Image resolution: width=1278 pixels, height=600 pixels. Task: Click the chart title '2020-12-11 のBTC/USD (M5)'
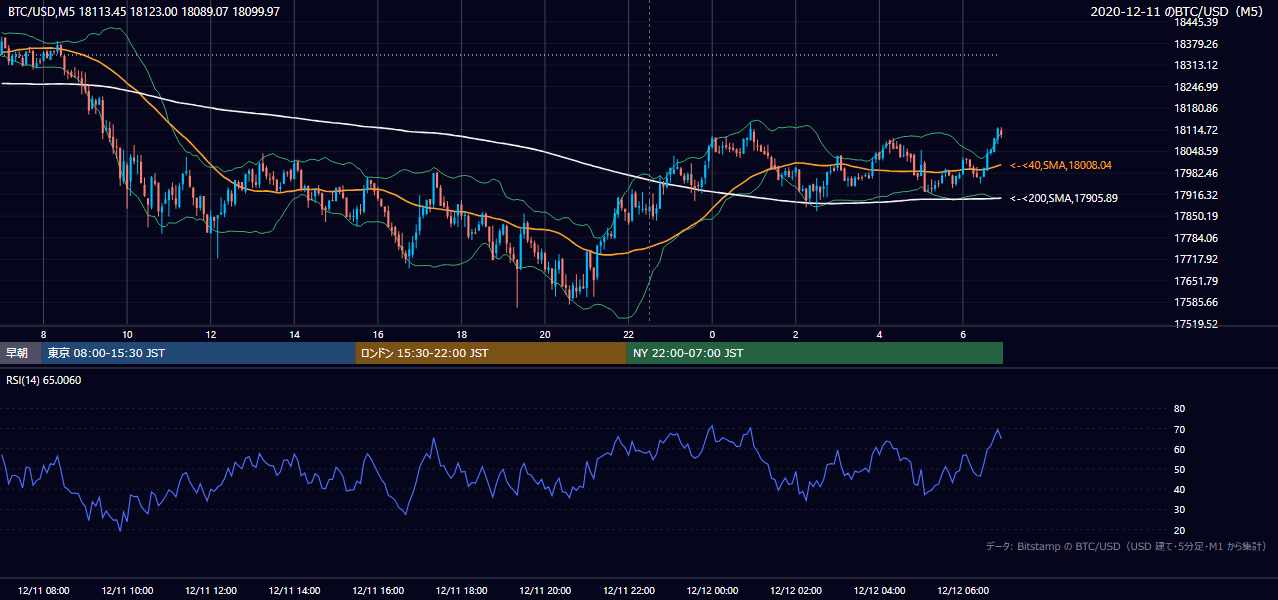pos(1179,11)
